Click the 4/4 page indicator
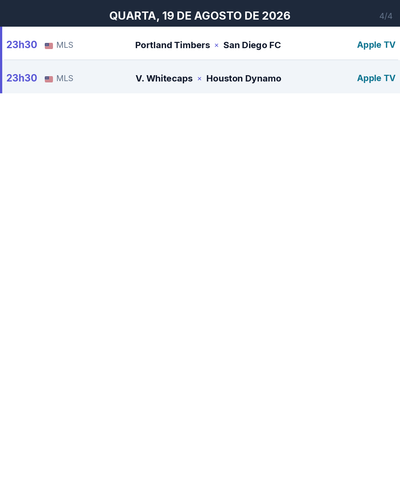Image resolution: width=400 pixels, height=500 pixels. coord(386,16)
